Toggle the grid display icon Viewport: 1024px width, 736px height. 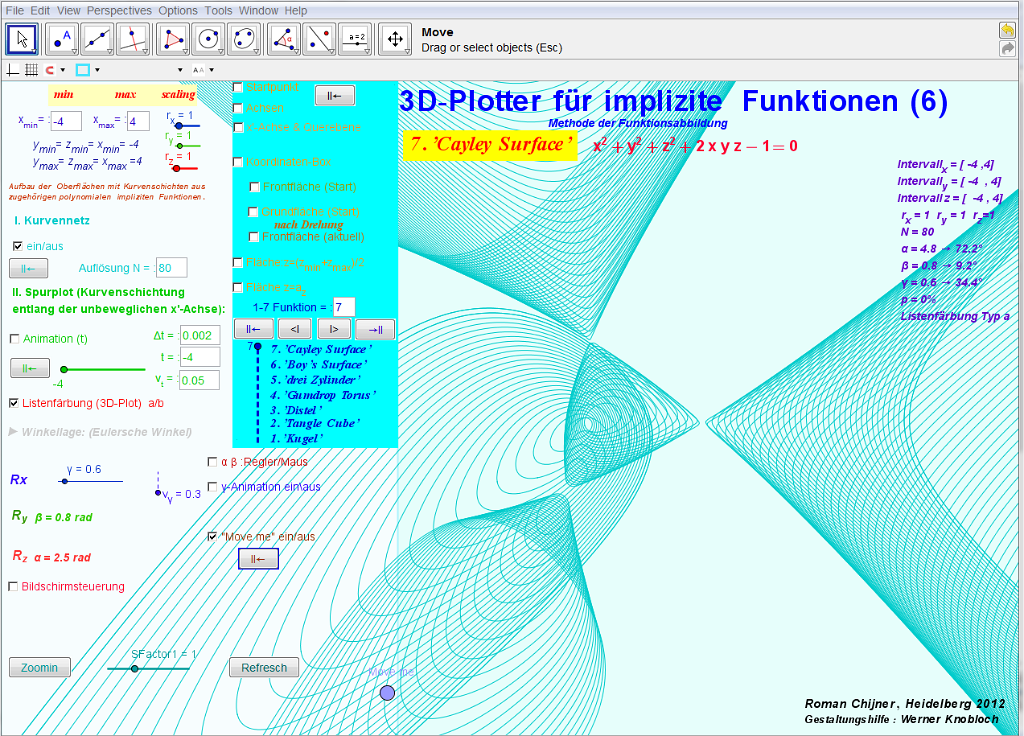coord(31,70)
